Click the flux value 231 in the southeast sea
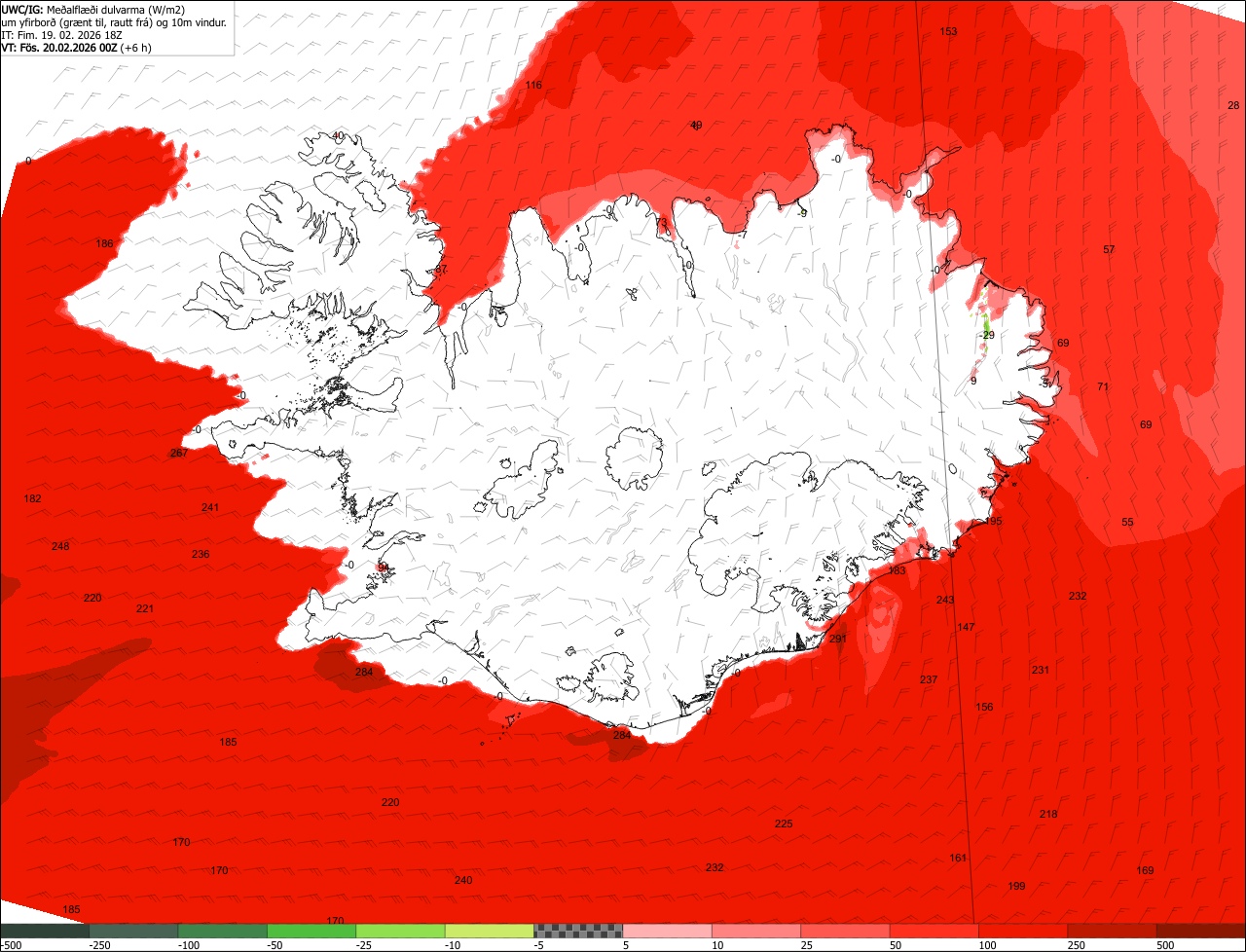 (x=1041, y=670)
